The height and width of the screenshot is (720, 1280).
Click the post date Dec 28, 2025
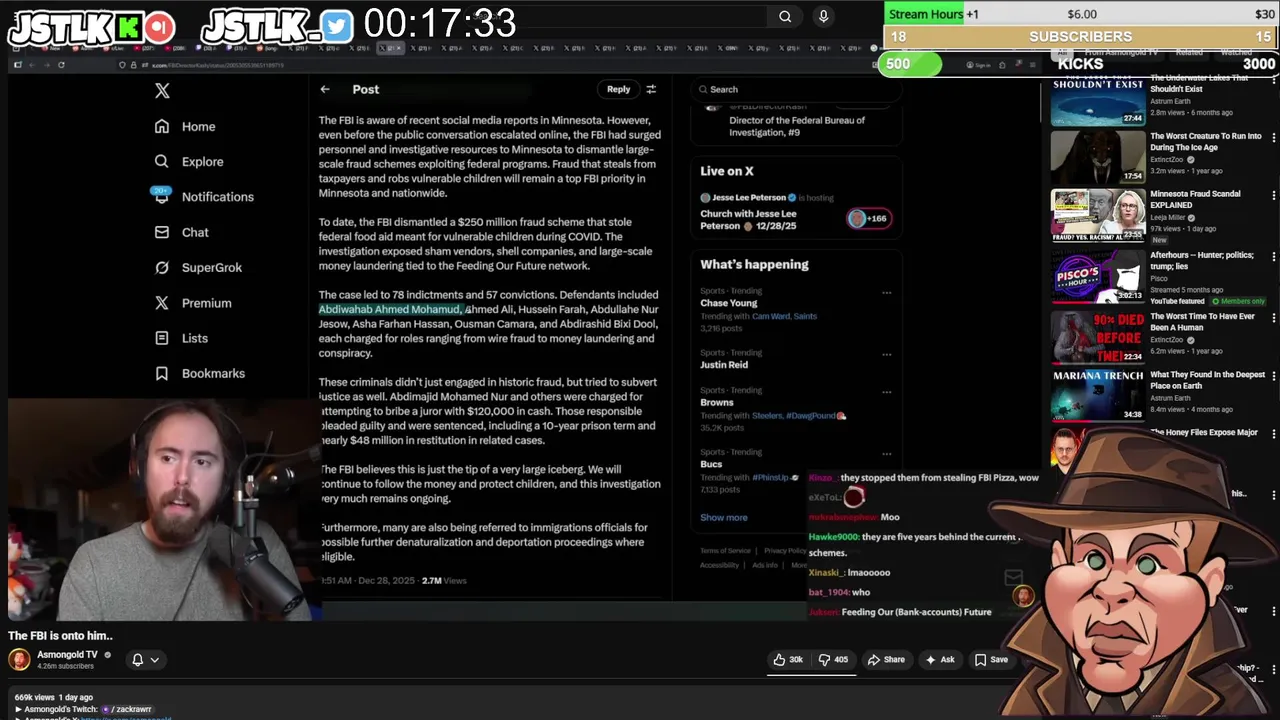pyautogui.click(x=386, y=580)
